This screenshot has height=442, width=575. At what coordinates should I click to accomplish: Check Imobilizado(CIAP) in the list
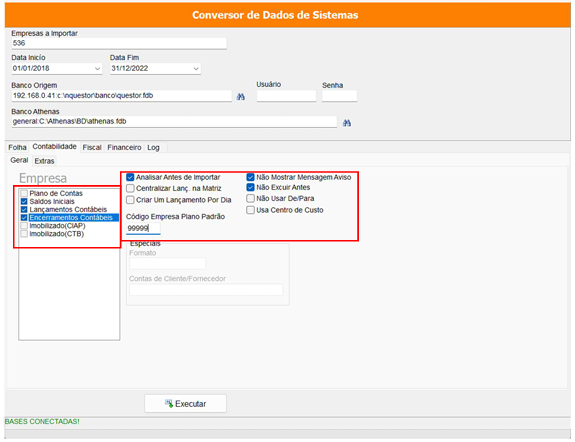click(x=24, y=226)
